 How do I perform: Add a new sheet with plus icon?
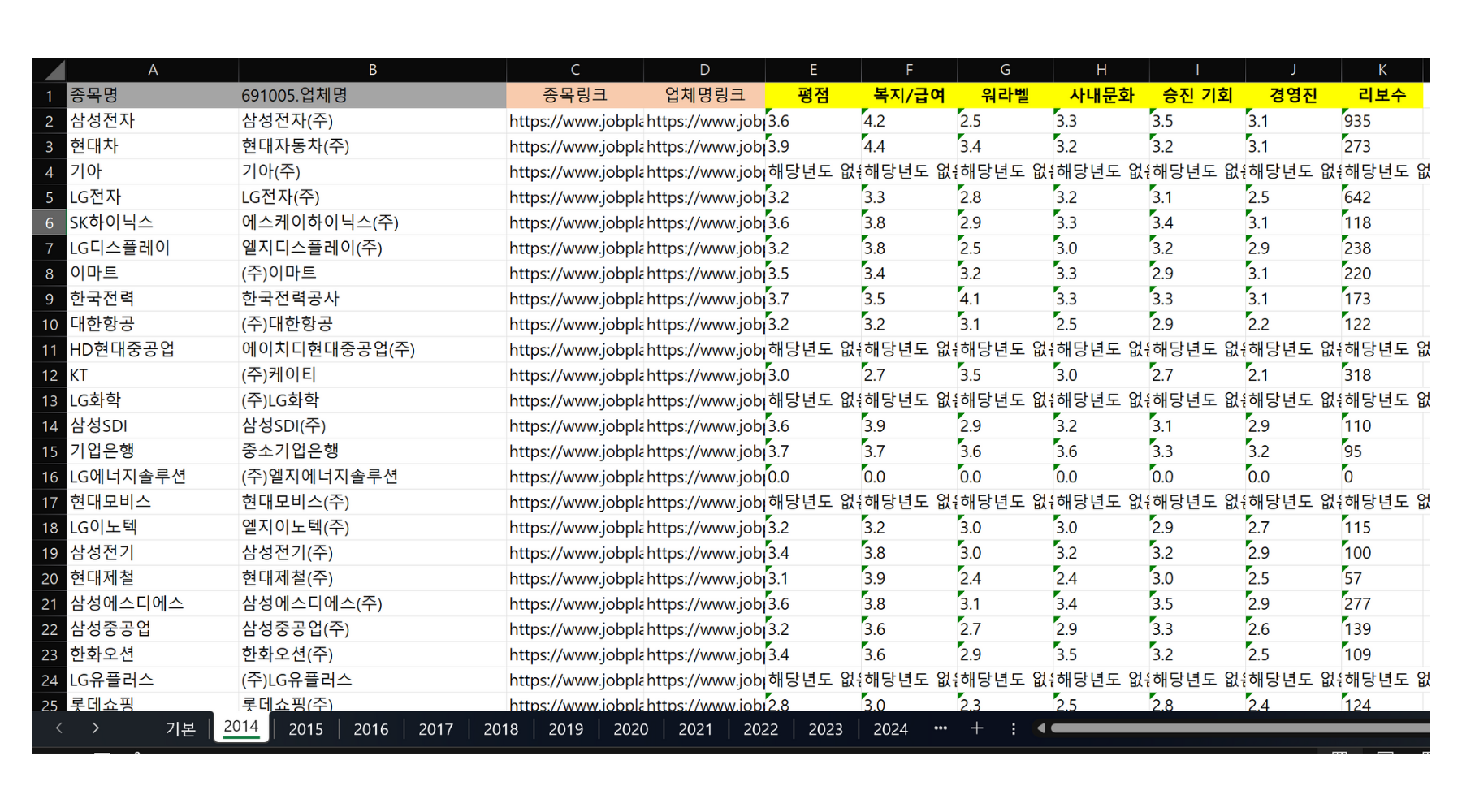[976, 728]
